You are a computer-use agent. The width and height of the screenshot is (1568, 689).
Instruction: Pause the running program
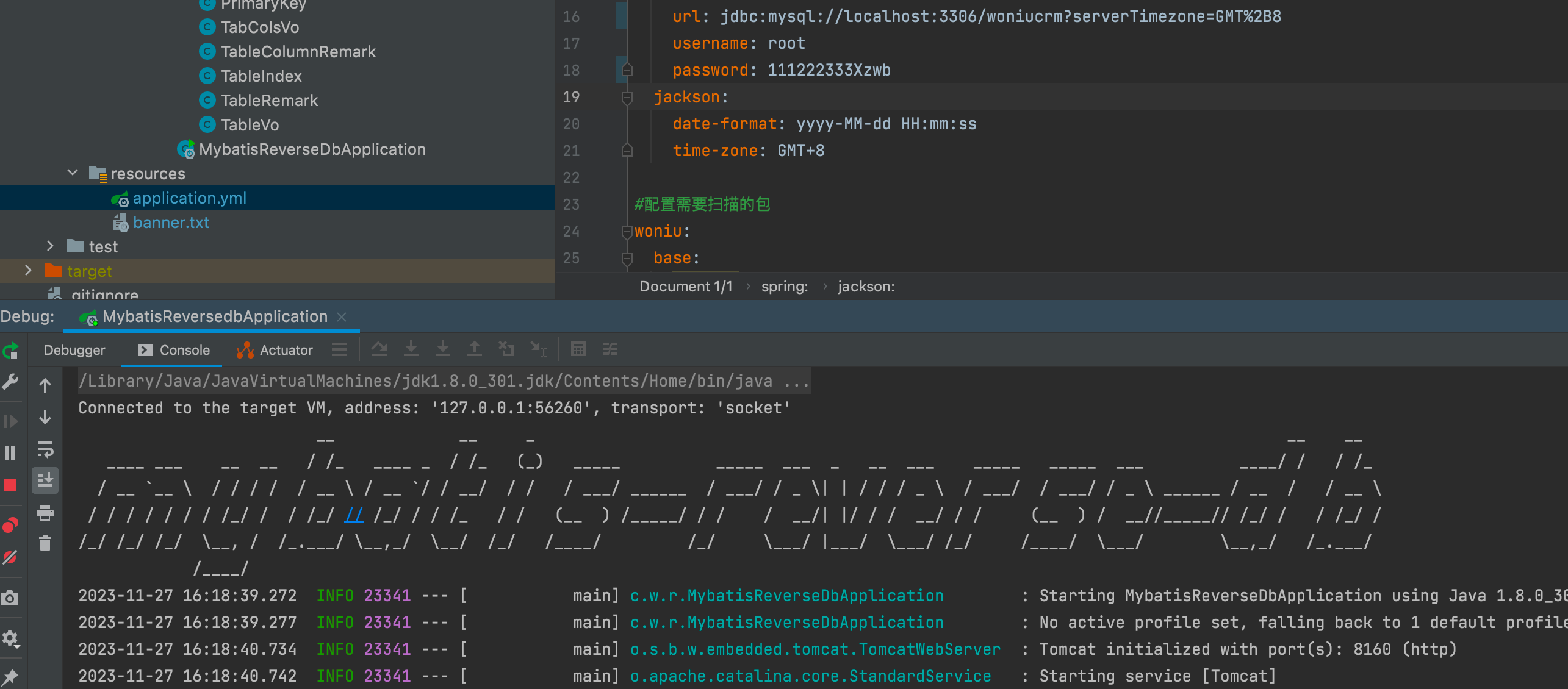[10, 453]
